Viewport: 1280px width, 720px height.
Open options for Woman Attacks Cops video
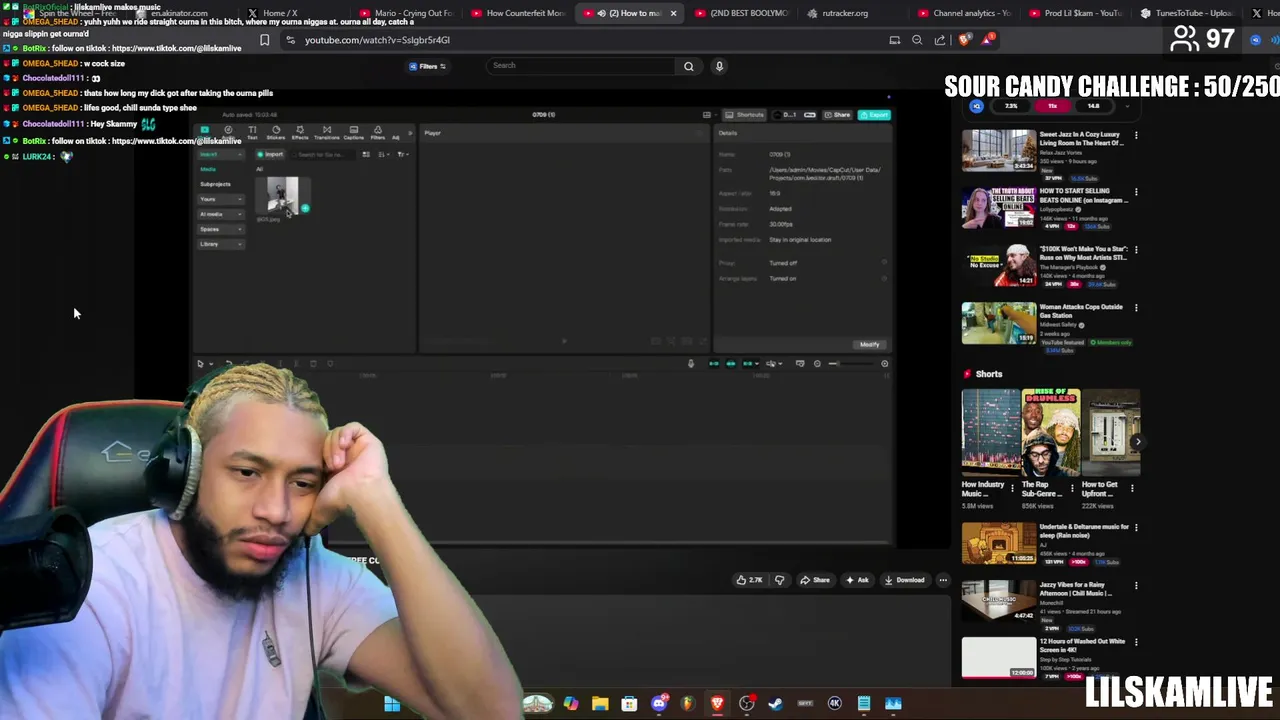click(x=1136, y=308)
